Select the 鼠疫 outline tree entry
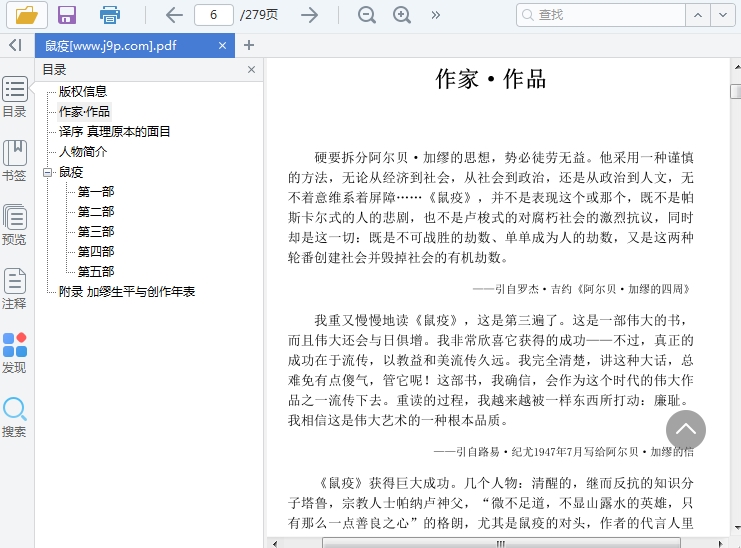Viewport: 741px width, 548px height. tap(71, 172)
